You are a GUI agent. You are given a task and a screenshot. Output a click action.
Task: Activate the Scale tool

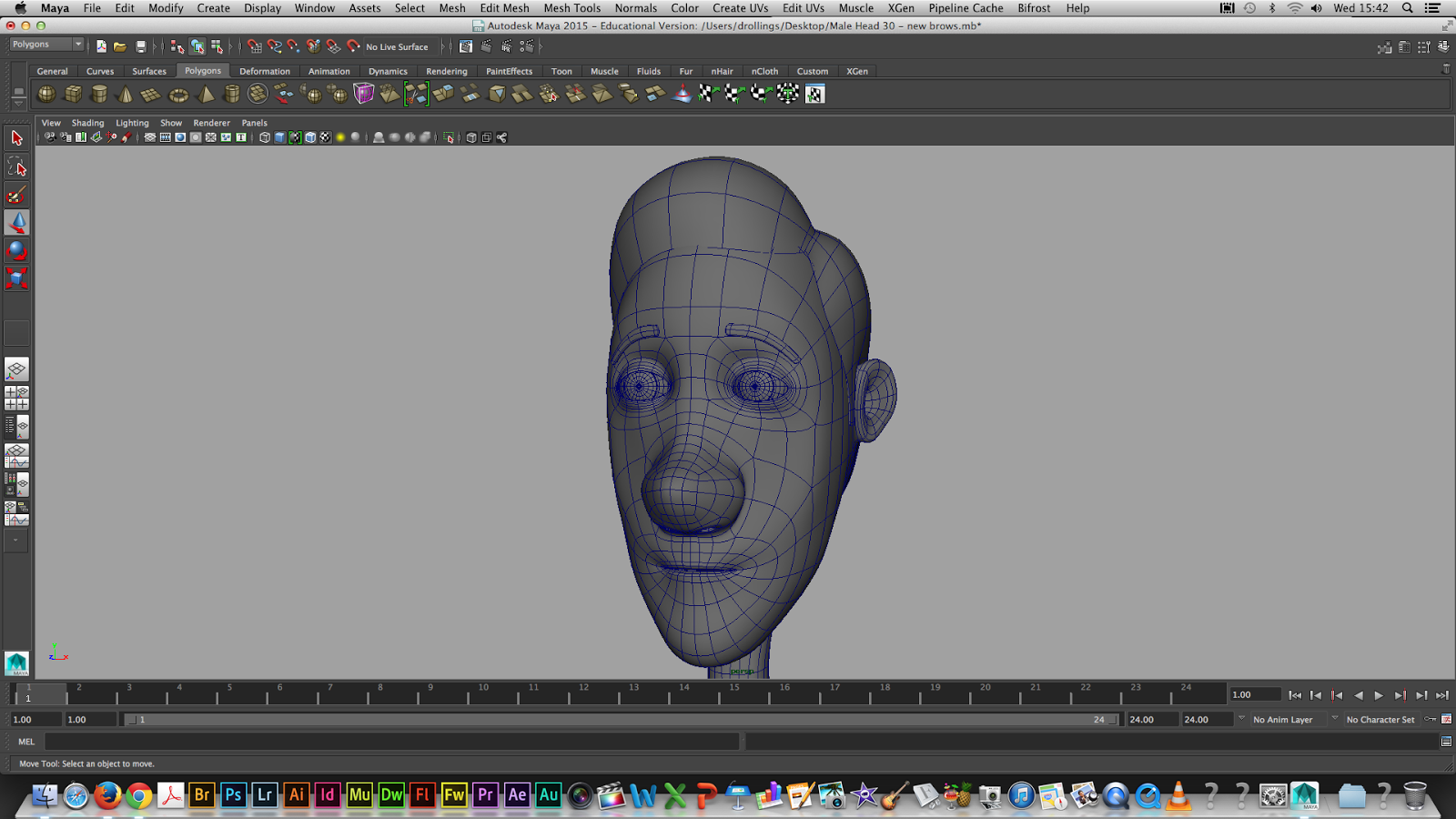[16, 278]
